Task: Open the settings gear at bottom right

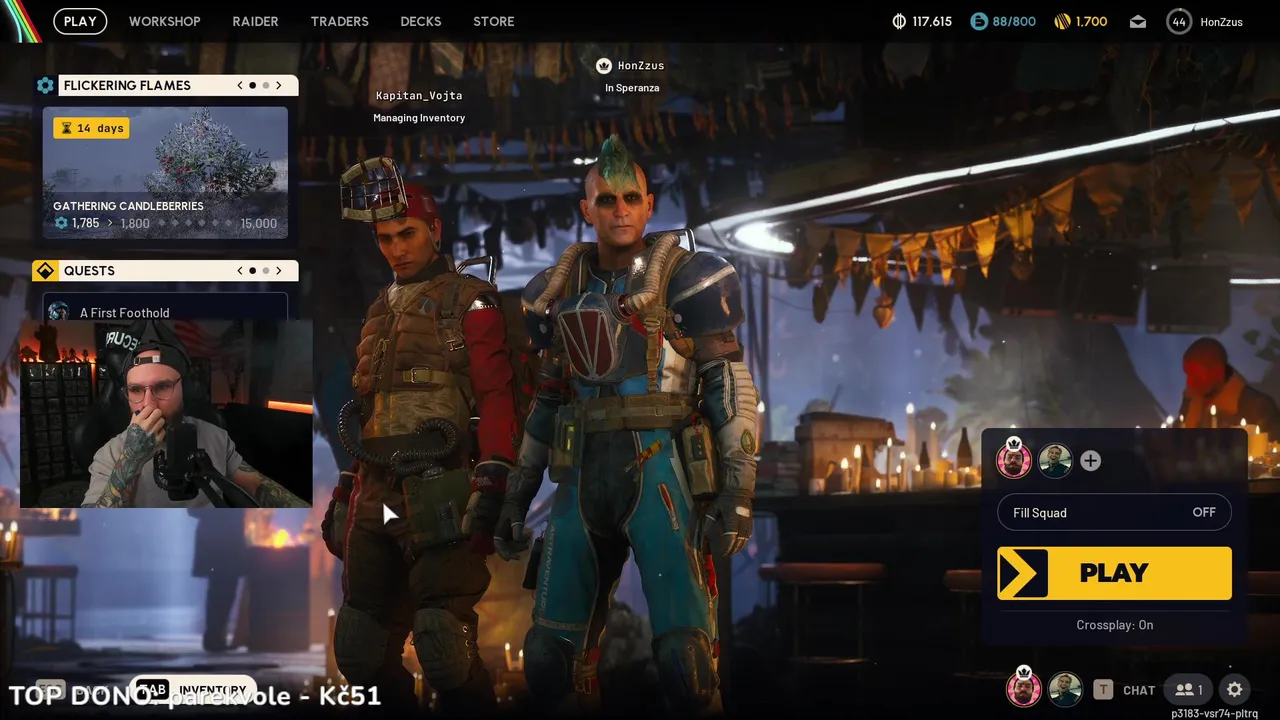Action: click(x=1234, y=689)
